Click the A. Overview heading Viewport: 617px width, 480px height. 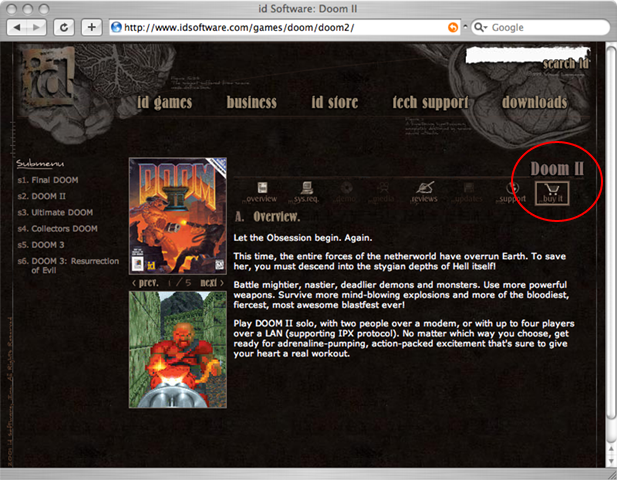pos(268,216)
